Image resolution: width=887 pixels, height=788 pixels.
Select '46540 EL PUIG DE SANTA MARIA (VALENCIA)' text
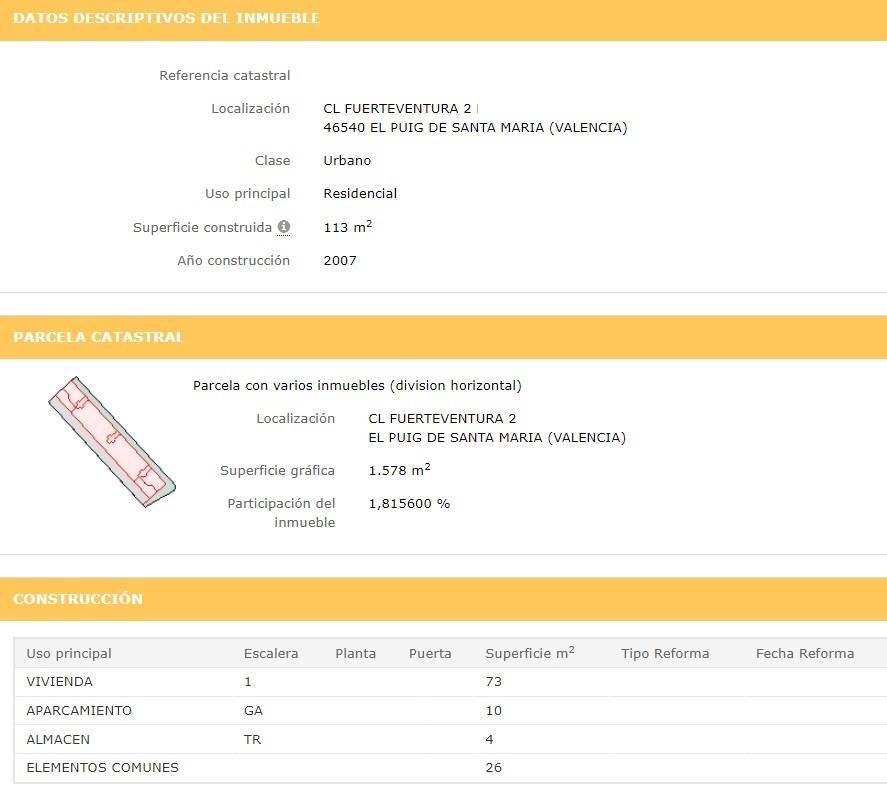coord(475,128)
